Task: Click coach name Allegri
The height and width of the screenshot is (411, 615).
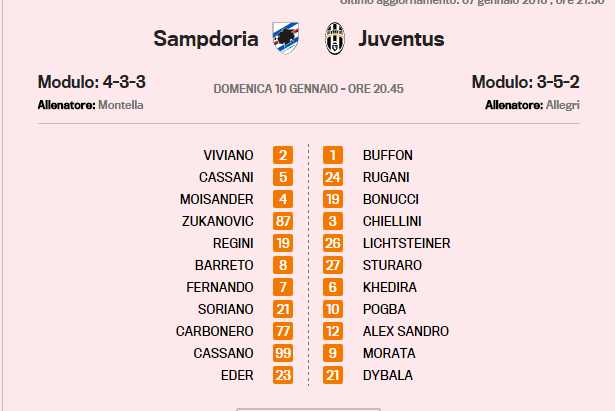Action: pos(563,105)
